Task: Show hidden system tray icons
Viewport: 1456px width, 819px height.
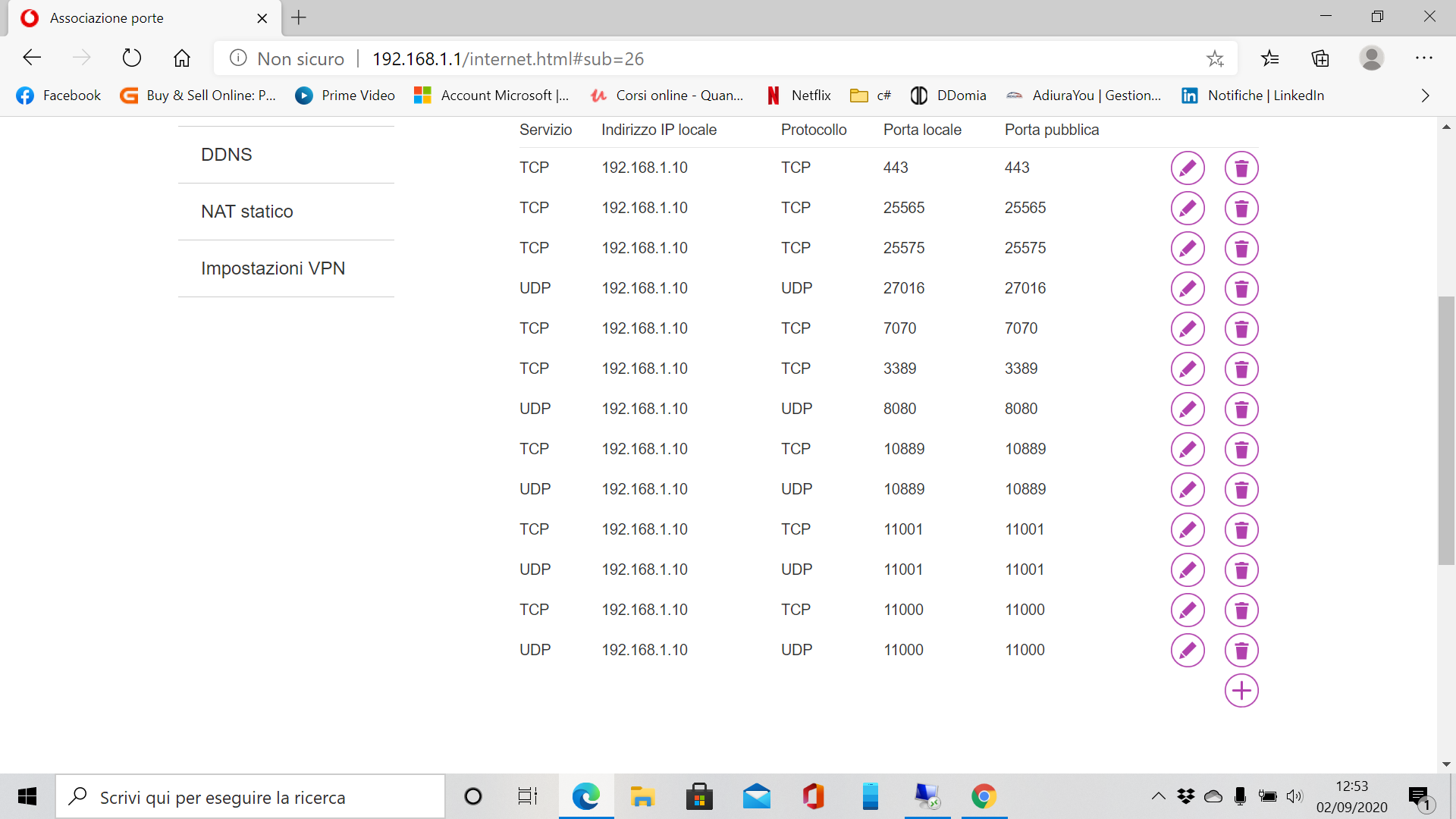Action: coord(1158,796)
